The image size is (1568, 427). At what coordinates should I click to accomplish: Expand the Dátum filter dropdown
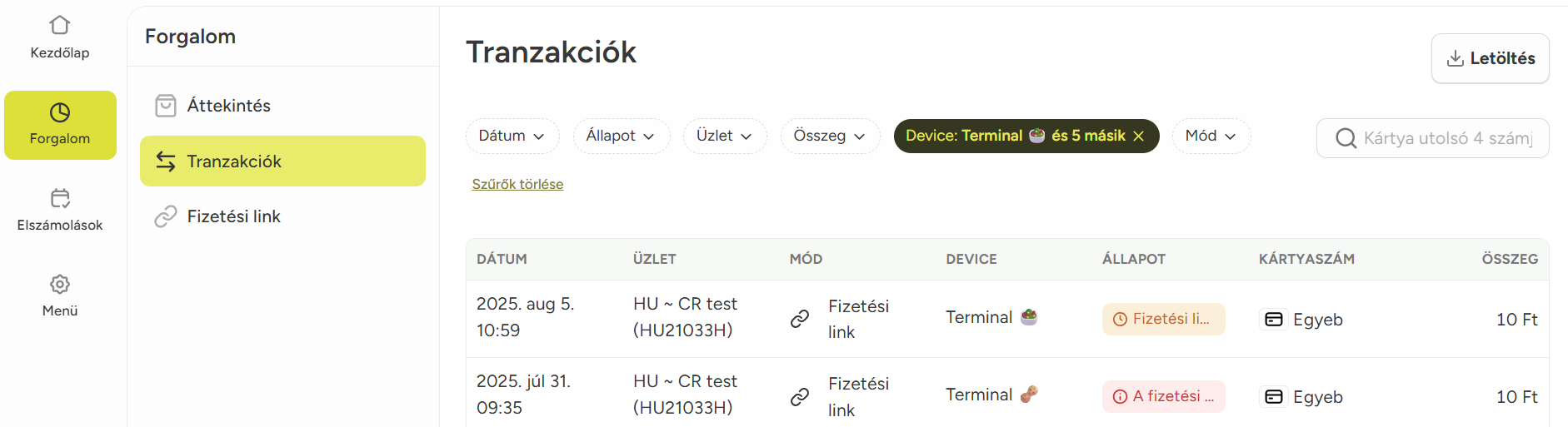[512, 136]
